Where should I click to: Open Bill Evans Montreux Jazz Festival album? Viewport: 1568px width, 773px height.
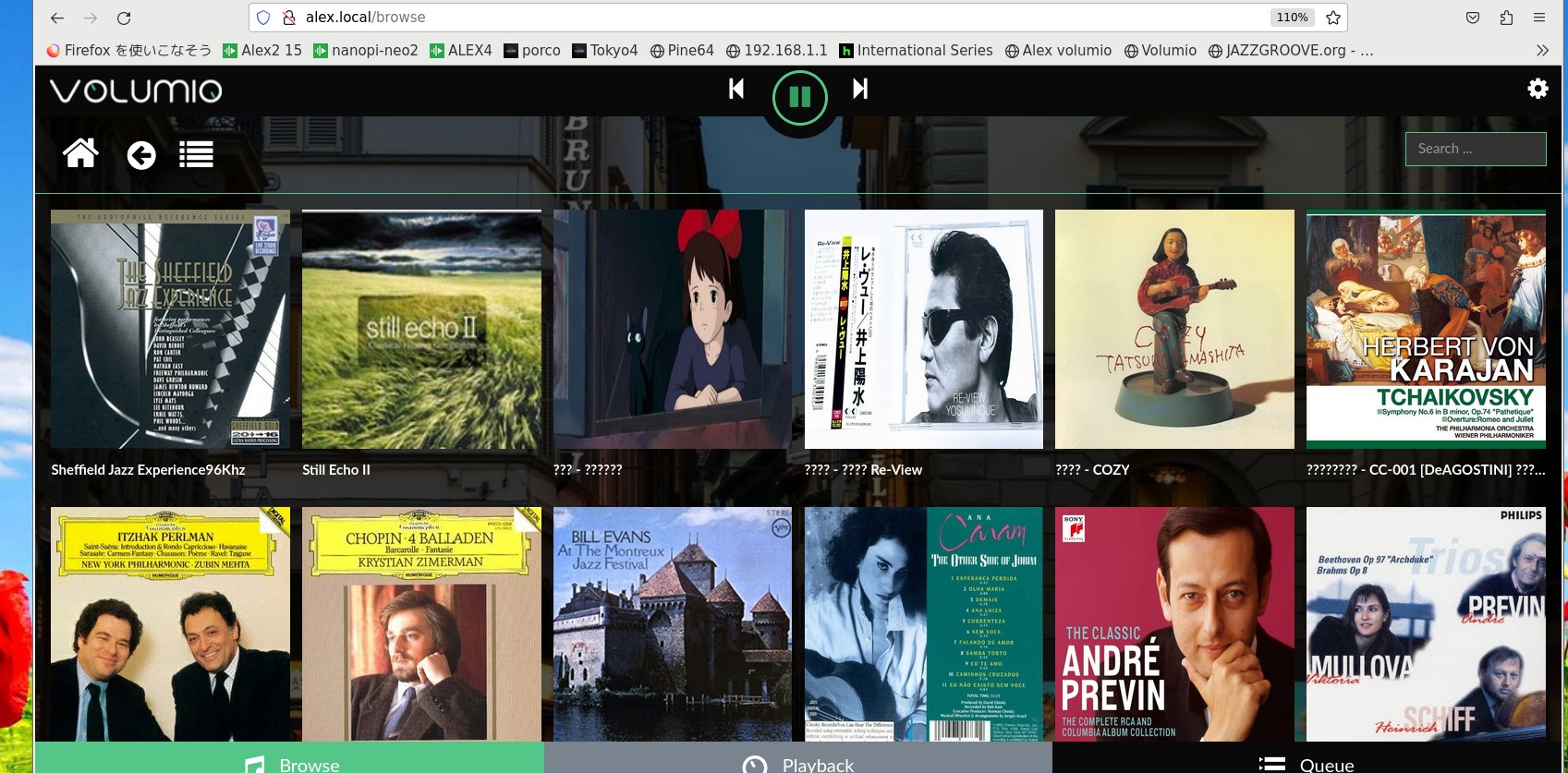coord(673,624)
